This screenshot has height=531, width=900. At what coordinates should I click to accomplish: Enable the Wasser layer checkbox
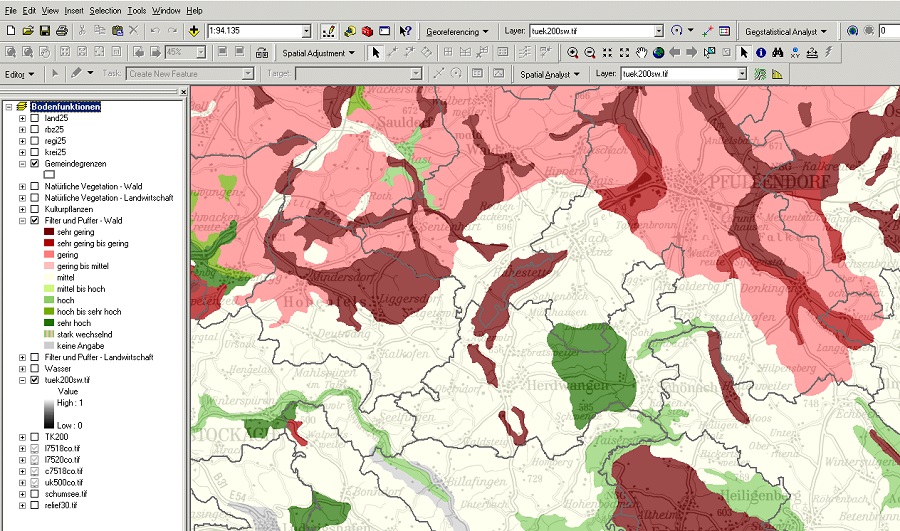pyautogui.click(x=35, y=369)
